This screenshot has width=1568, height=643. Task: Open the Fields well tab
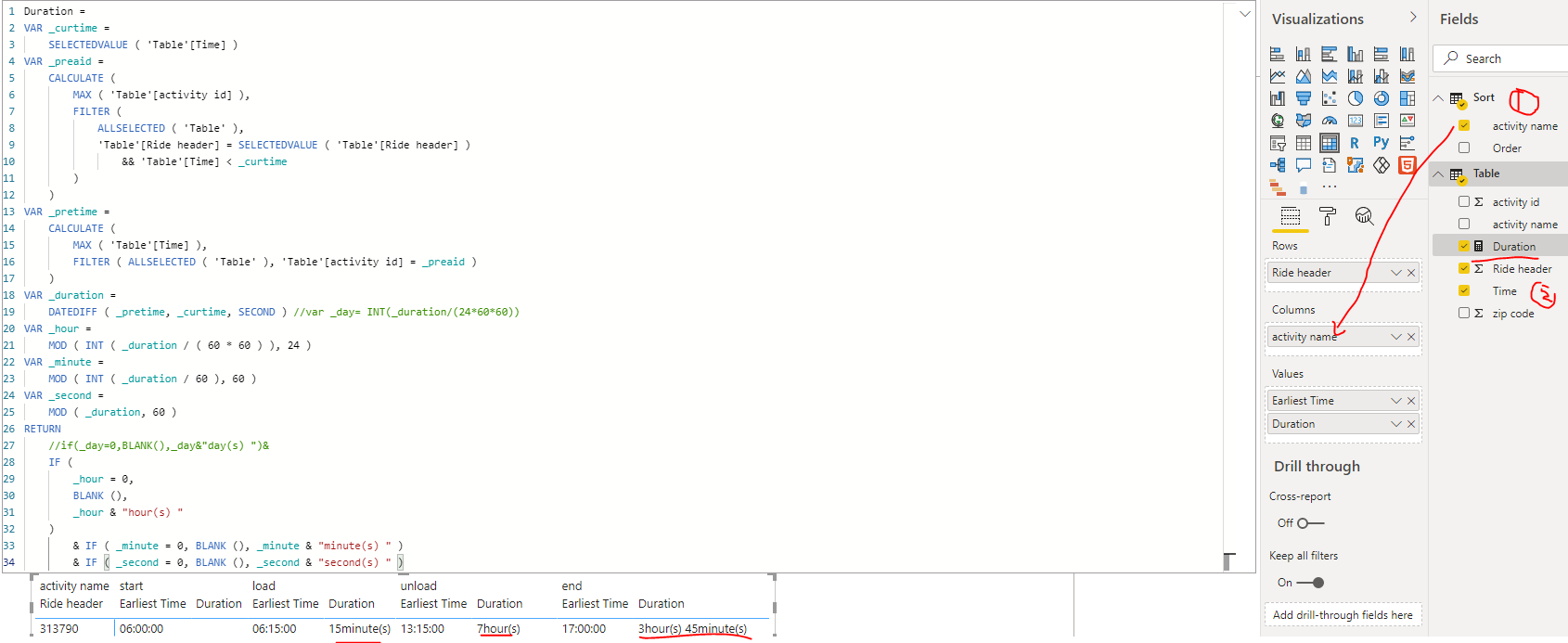(1291, 217)
